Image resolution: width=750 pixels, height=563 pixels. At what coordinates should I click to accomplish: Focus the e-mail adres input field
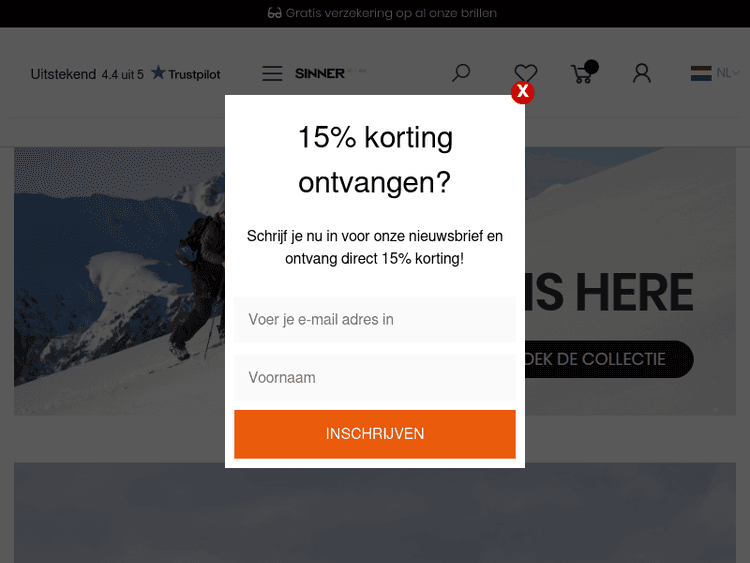[375, 320]
